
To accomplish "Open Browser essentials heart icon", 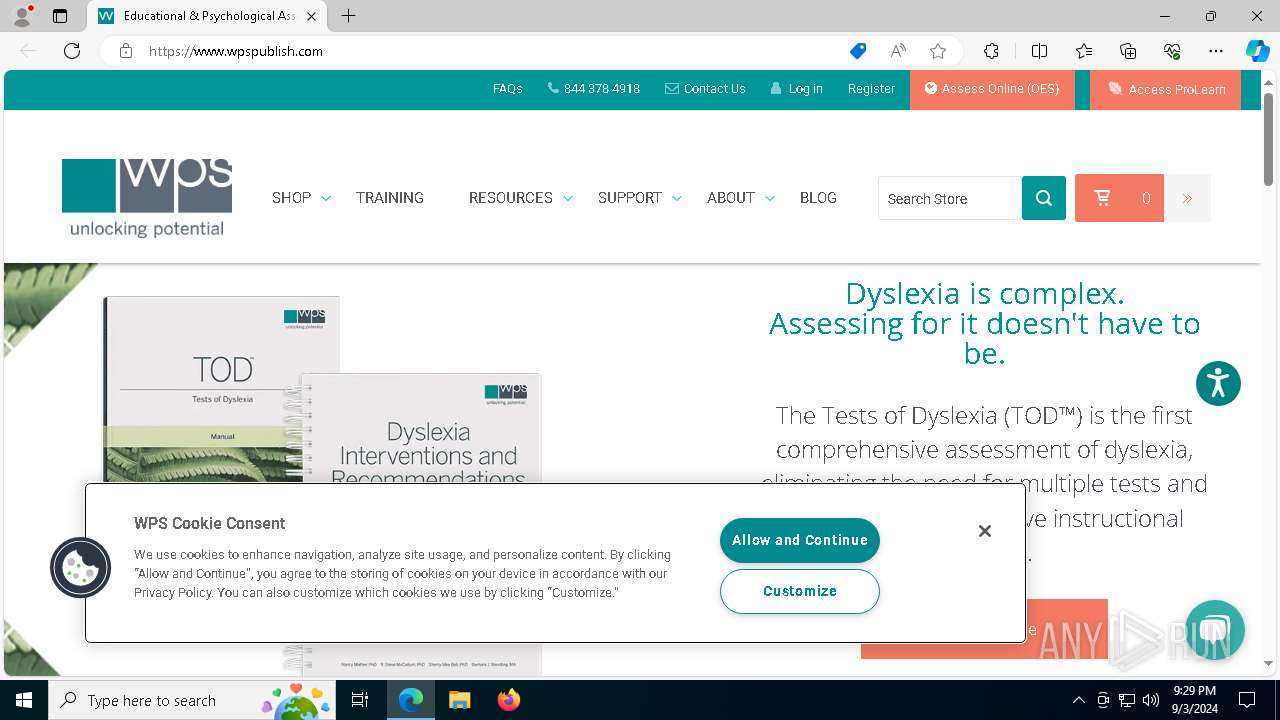I will pos(1172,51).
